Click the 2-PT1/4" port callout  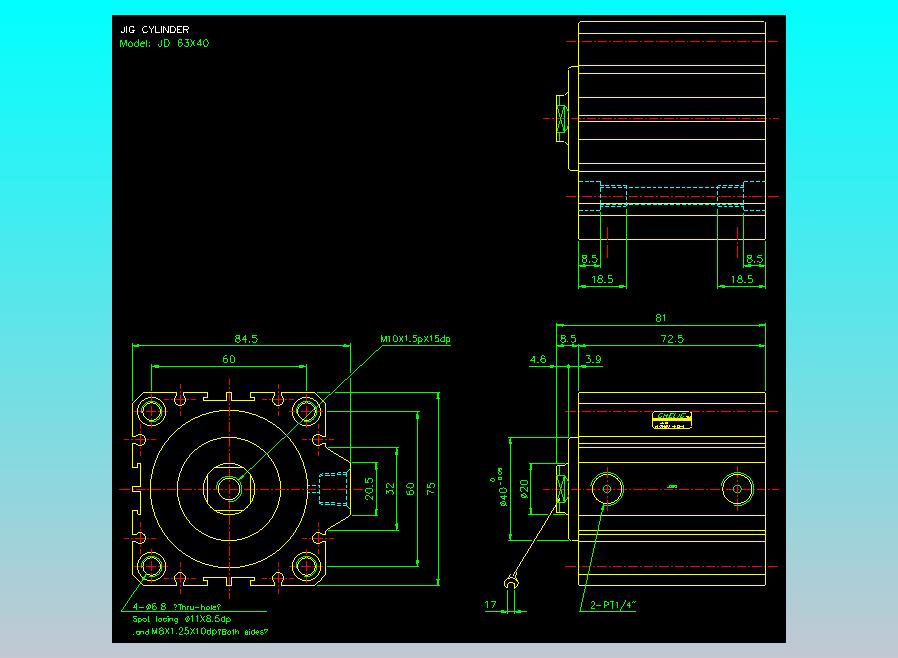[613, 605]
